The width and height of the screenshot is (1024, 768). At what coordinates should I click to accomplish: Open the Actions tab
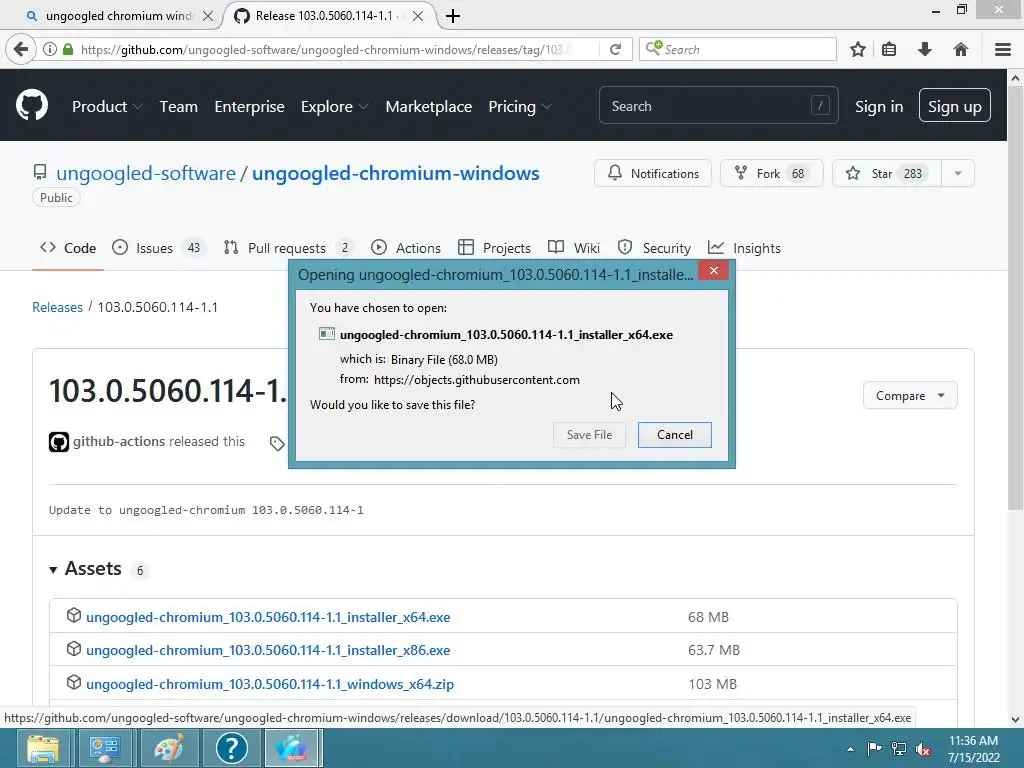[406, 248]
